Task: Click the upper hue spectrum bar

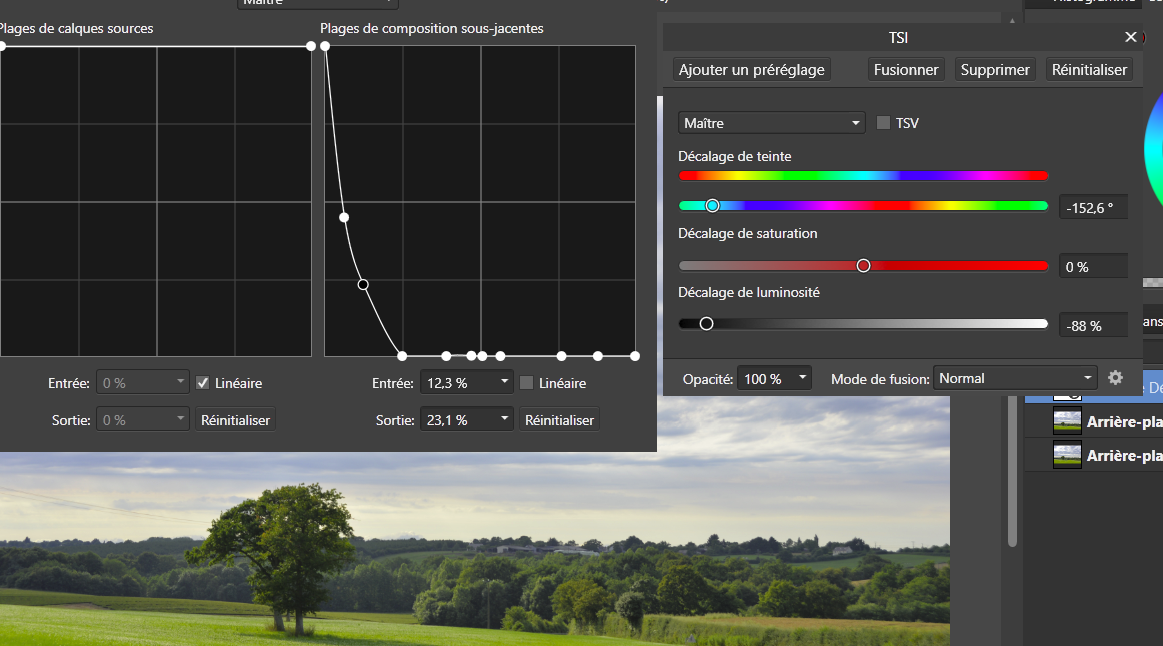Action: [x=863, y=176]
